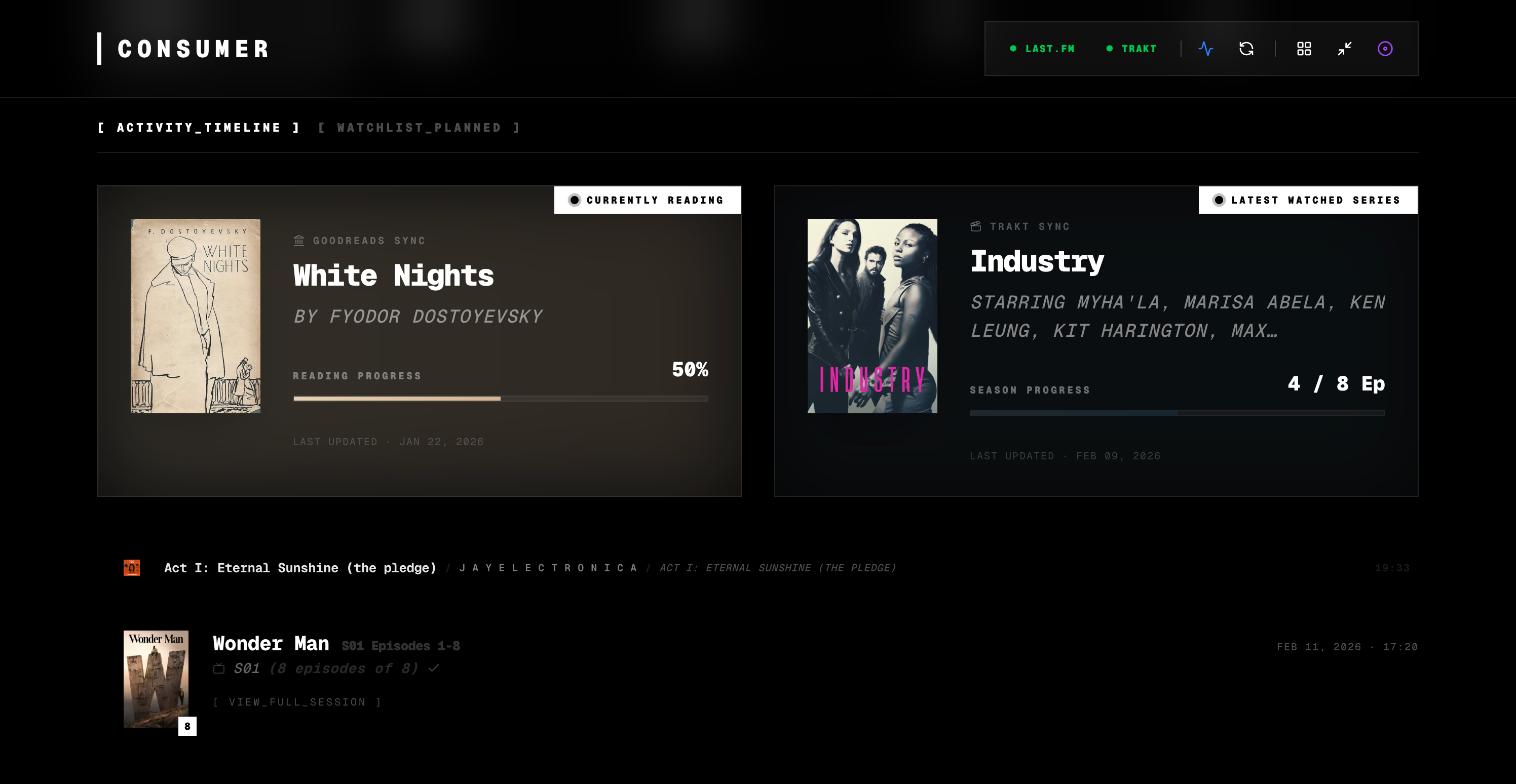Click the White Nights book title
The image size is (1516, 784).
(393, 275)
